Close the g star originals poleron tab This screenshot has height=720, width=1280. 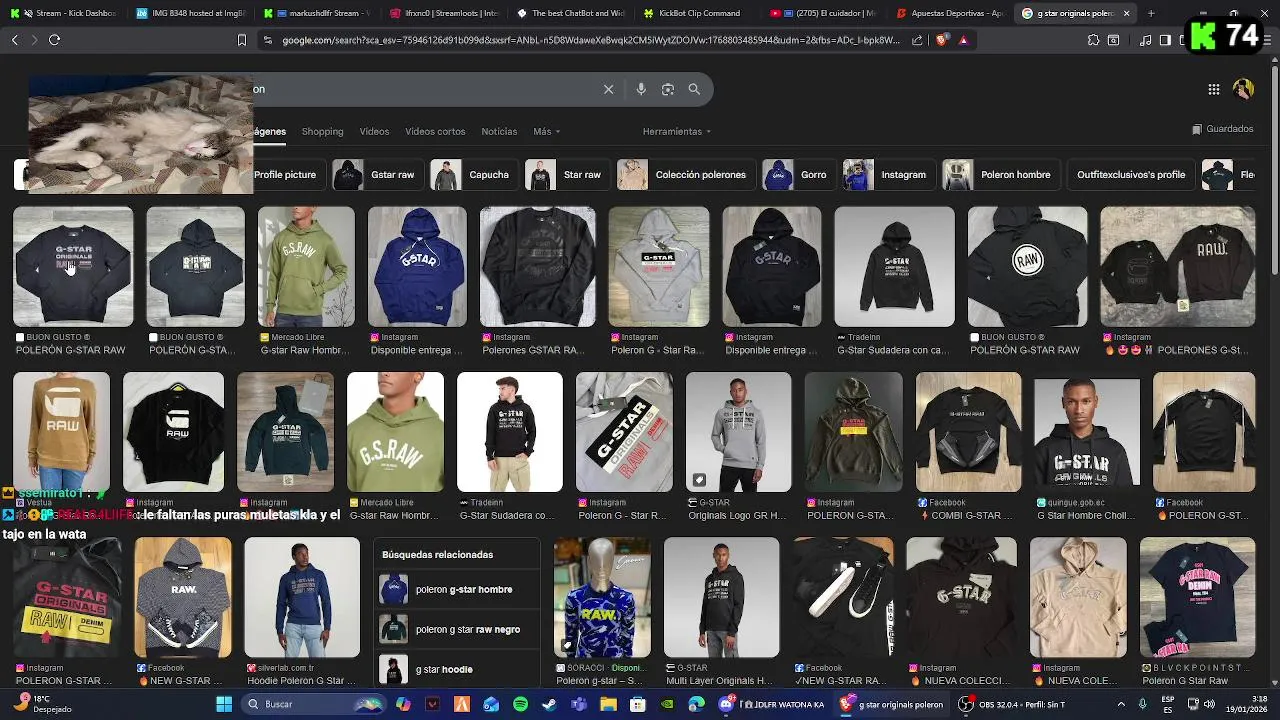[x=1127, y=13]
